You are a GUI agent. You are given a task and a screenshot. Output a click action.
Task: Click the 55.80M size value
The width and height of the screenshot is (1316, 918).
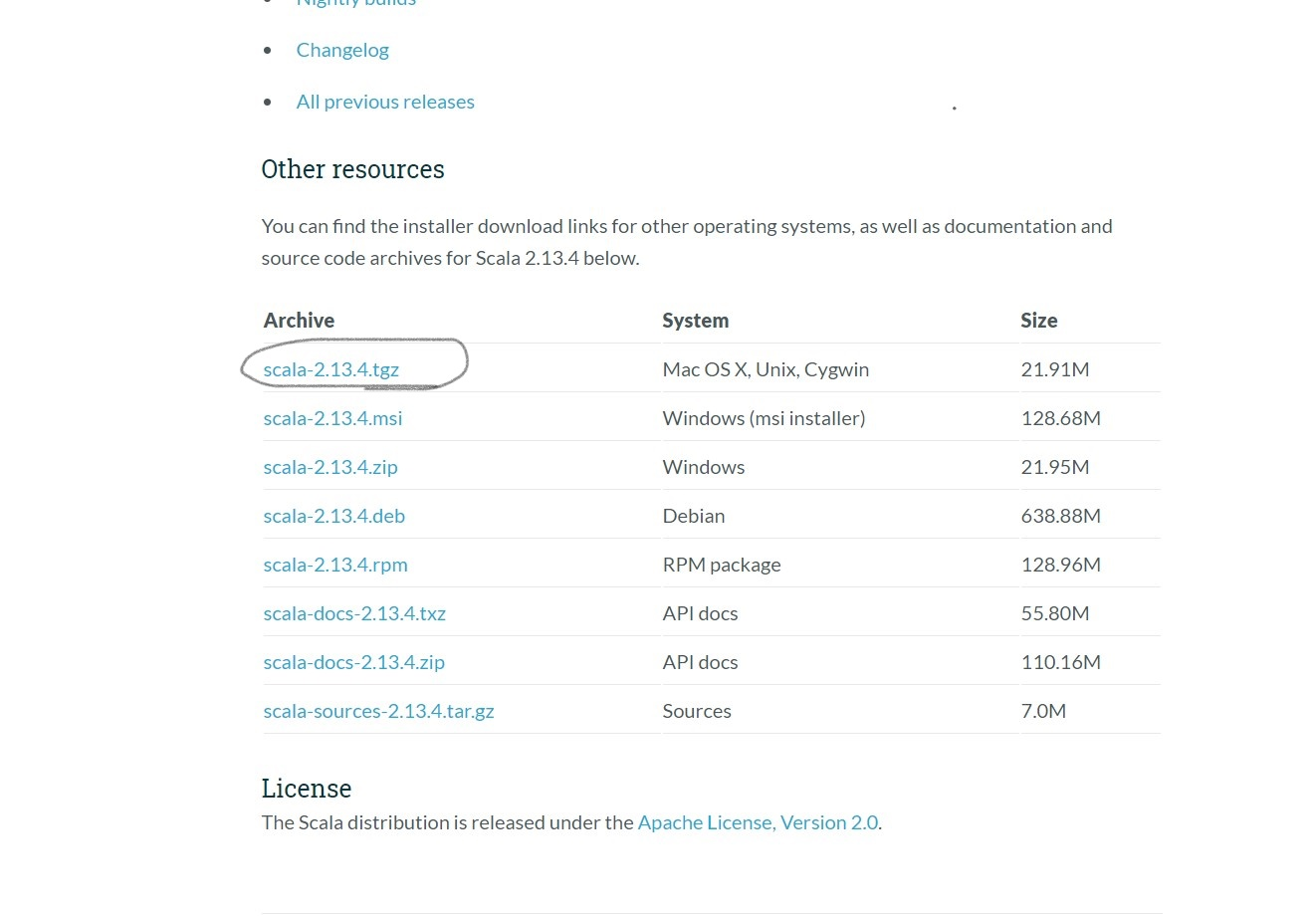(x=1055, y=613)
